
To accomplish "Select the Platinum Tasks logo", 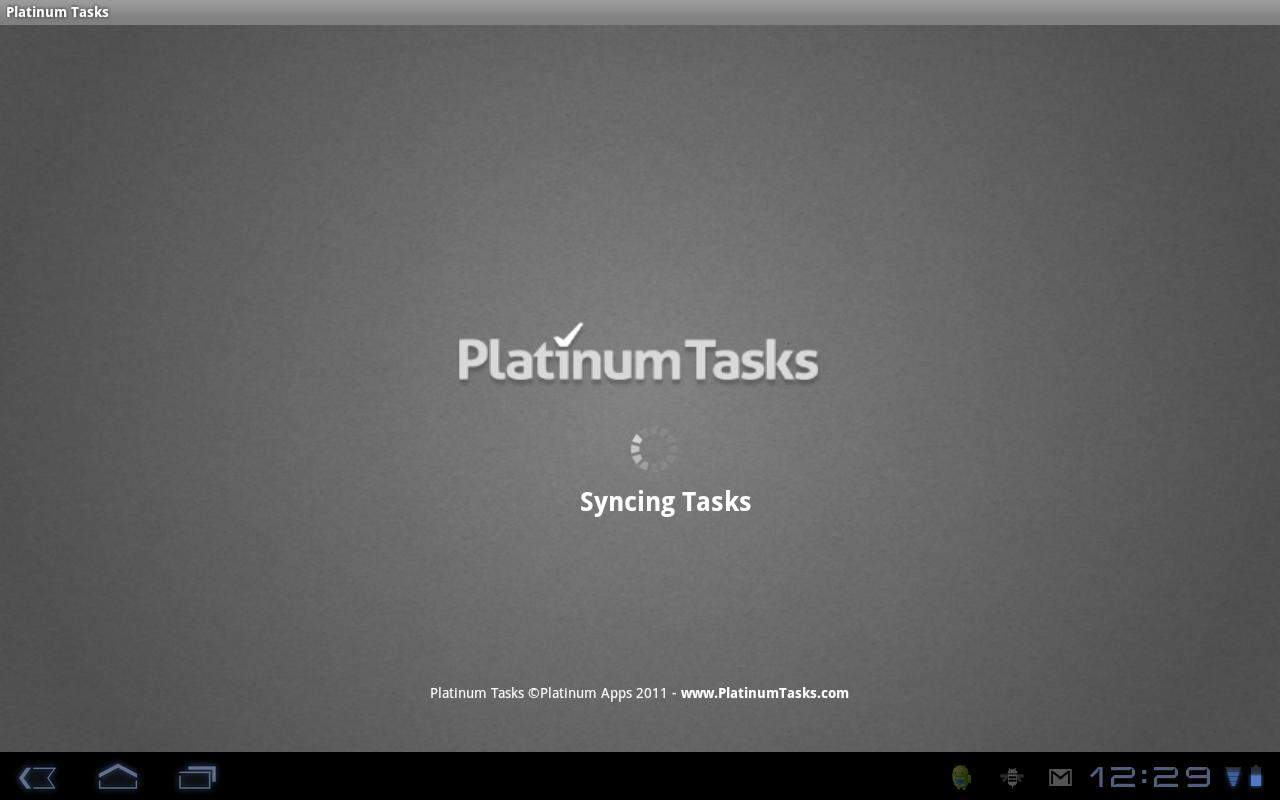I will pyautogui.click(x=638, y=357).
